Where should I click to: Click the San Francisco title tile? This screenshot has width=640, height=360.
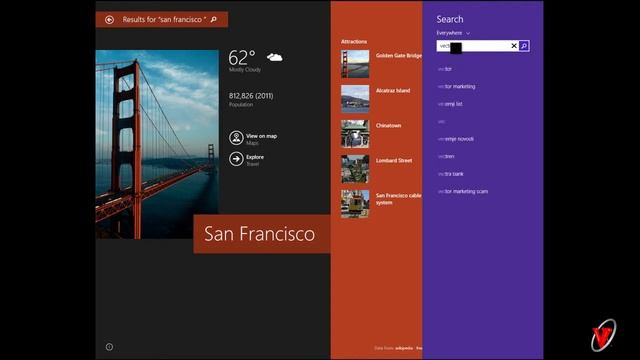(262, 234)
